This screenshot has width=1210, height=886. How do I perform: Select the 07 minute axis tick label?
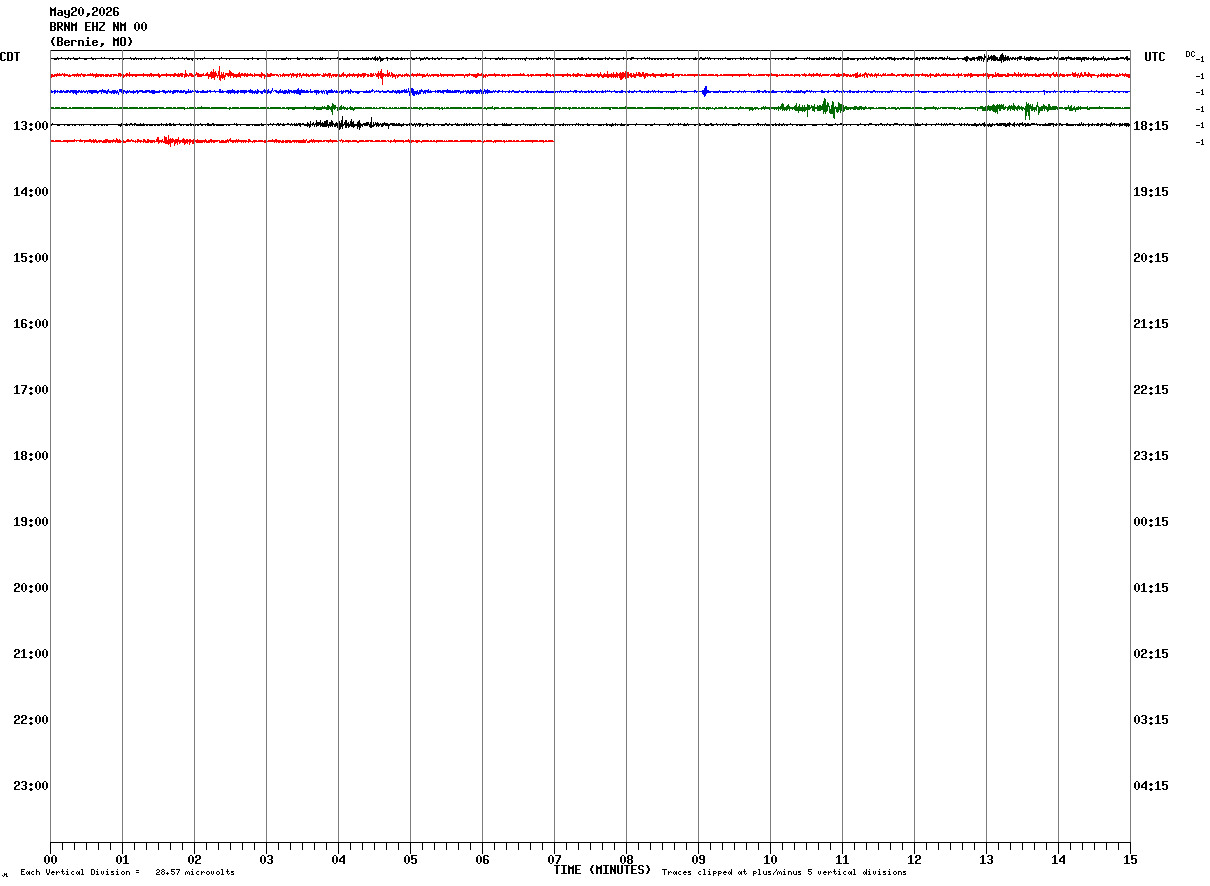(554, 860)
